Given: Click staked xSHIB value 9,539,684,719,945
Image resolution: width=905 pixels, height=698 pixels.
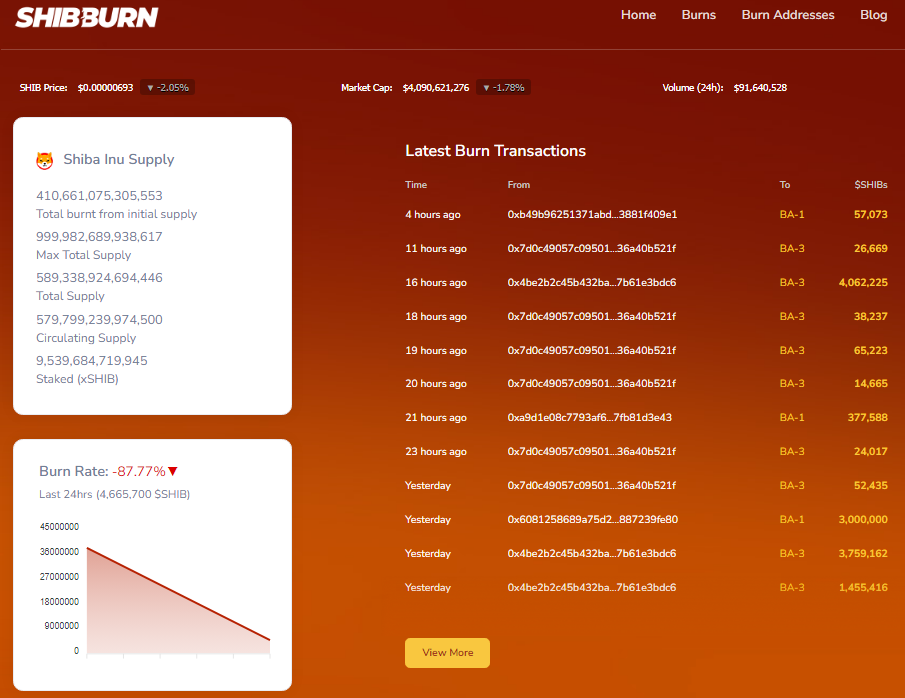Looking at the screenshot, I should pos(92,361).
